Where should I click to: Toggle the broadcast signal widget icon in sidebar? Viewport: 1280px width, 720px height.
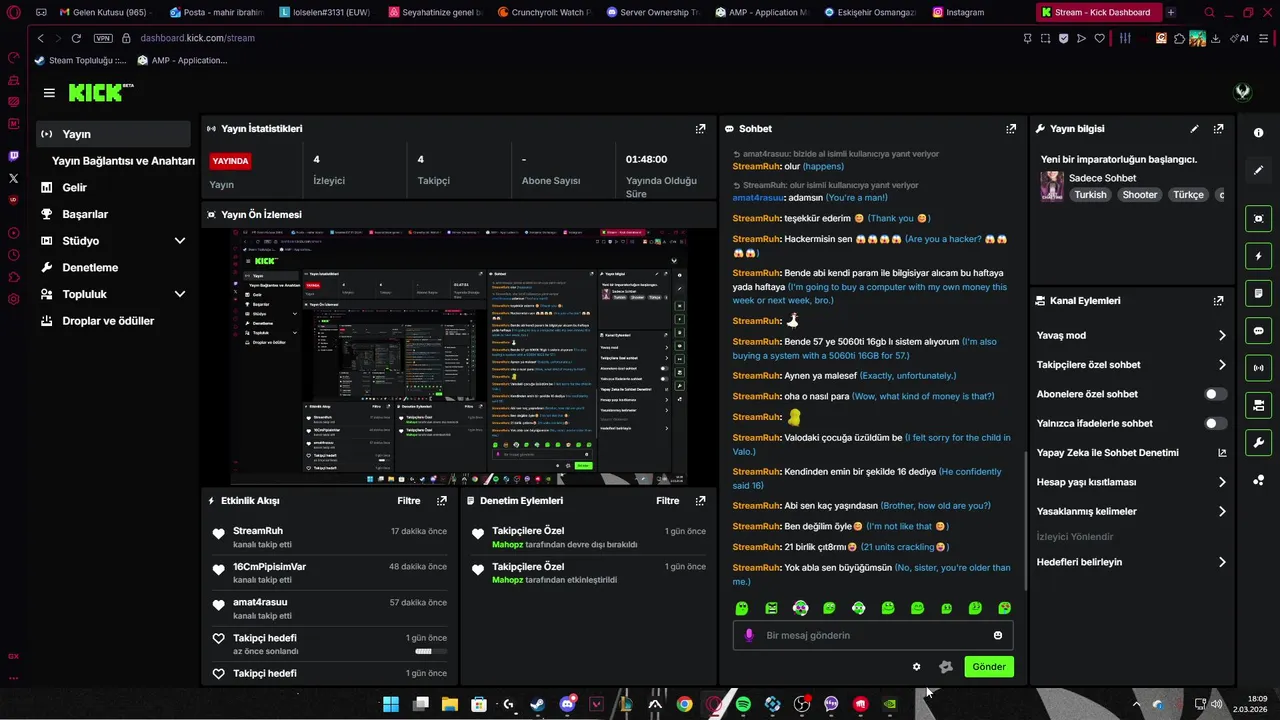point(1258,368)
